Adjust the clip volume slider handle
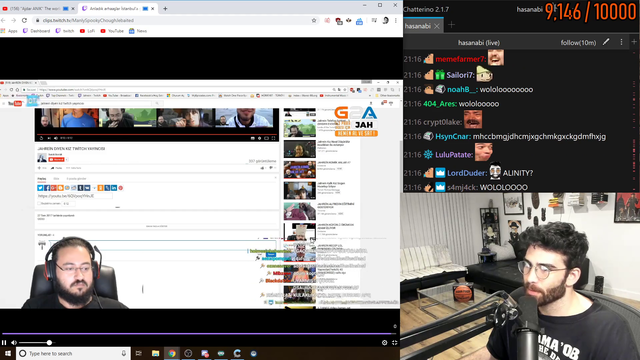 (x=49, y=342)
